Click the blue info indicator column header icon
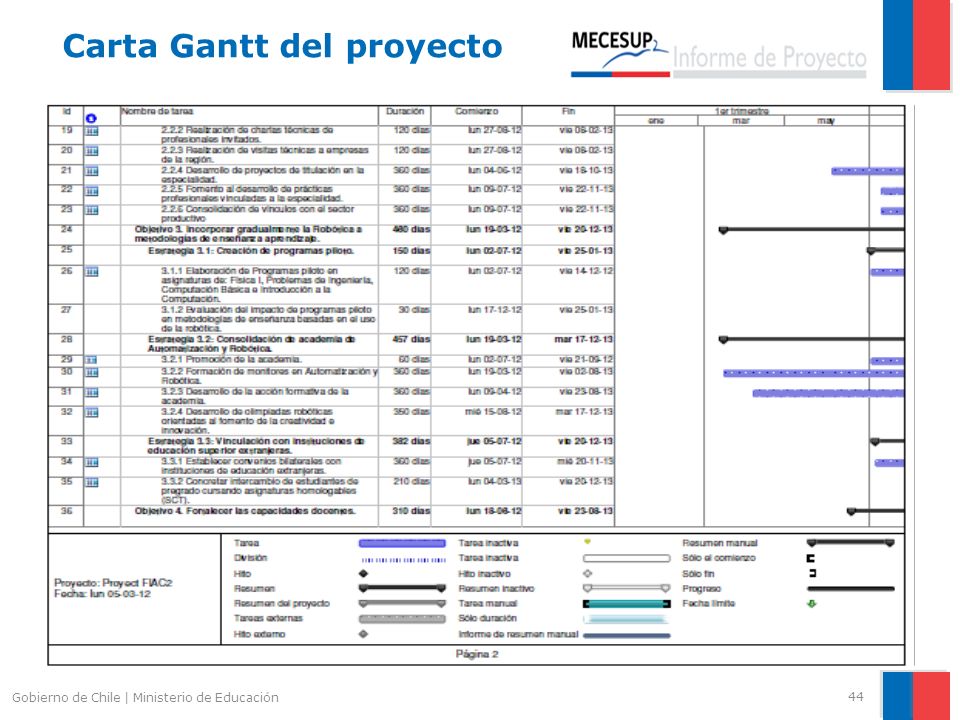960x720 pixels. [x=91, y=118]
